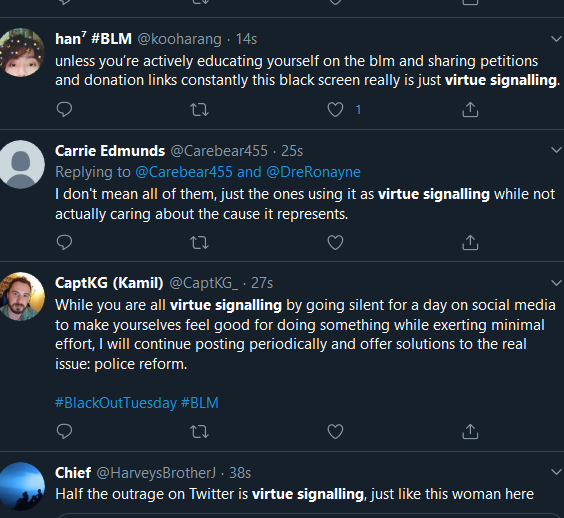Like Carrie Edmunds' tweet
This screenshot has height=518, width=564.
(x=335, y=242)
